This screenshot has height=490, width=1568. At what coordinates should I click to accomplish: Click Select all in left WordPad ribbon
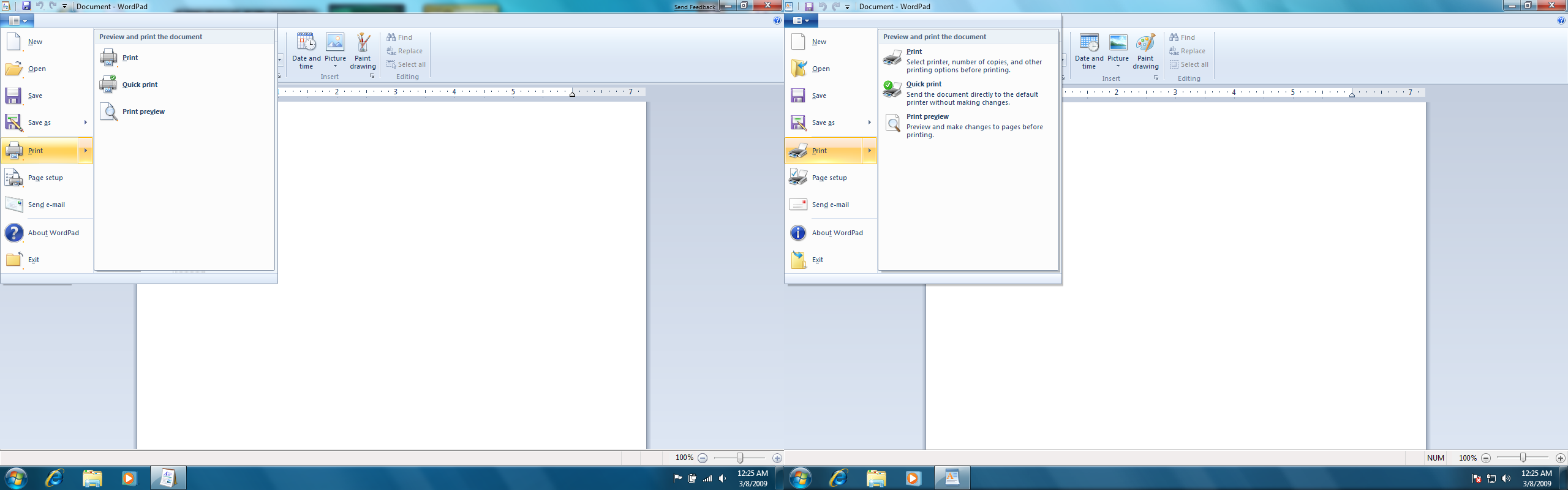click(x=406, y=64)
